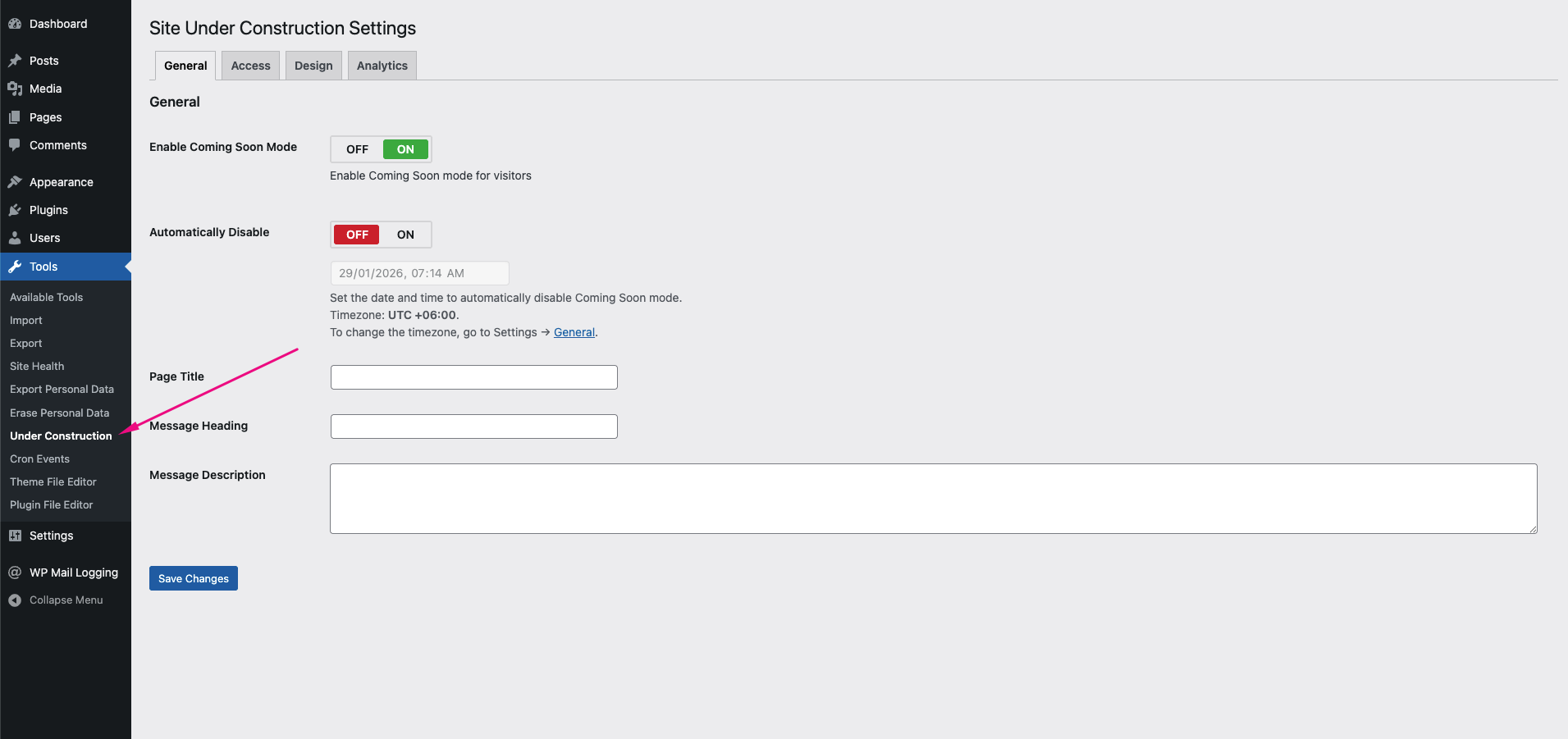Click the Save Changes button
The width and height of the screenshot is (1568, 739).
(x=193, y=578)
